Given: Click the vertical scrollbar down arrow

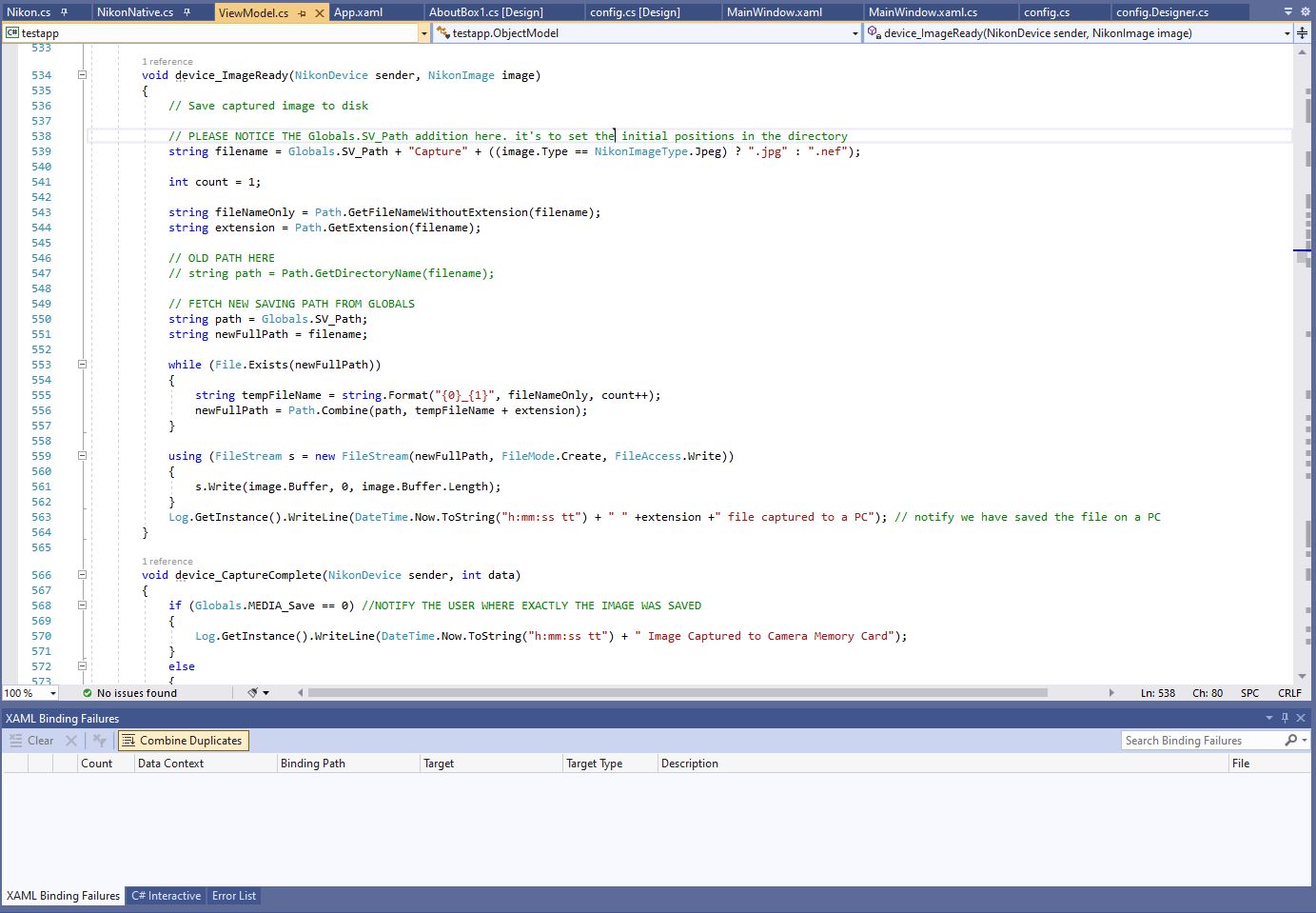Looking at the screenshot, I should [x=1302, y=677].
